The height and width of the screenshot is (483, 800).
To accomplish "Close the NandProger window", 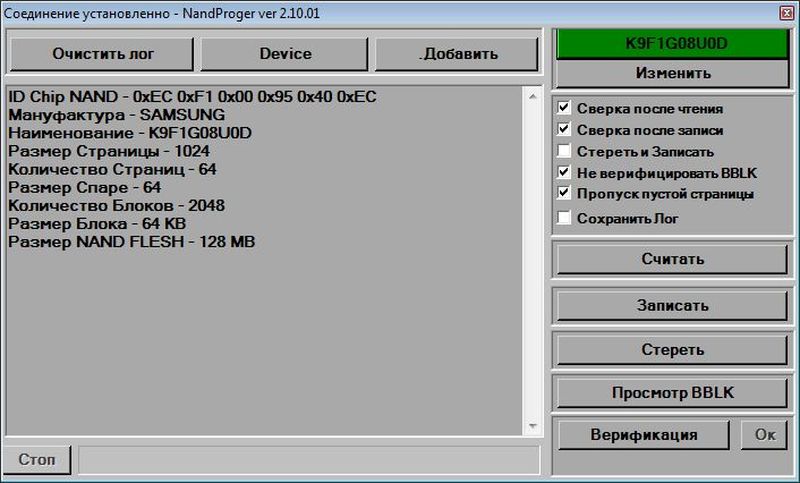I will pos(784,11).
